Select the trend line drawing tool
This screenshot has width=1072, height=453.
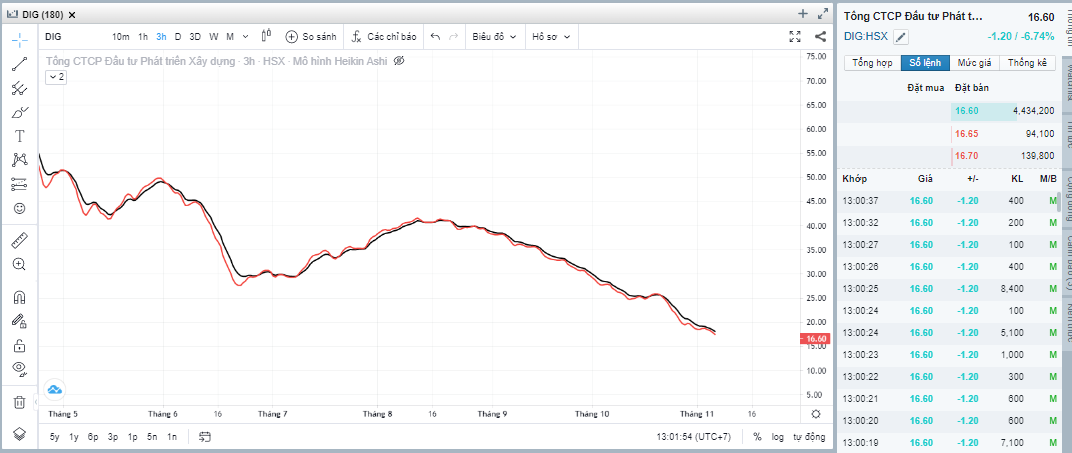click(20, 64)
